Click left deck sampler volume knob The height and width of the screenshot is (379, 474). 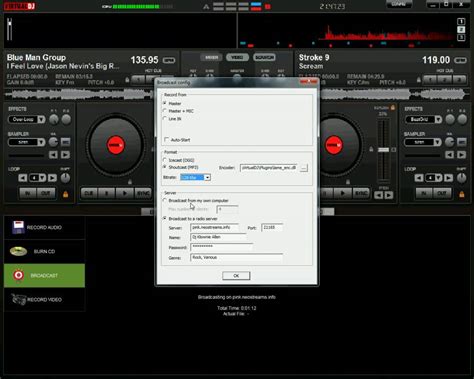(53, 142)
